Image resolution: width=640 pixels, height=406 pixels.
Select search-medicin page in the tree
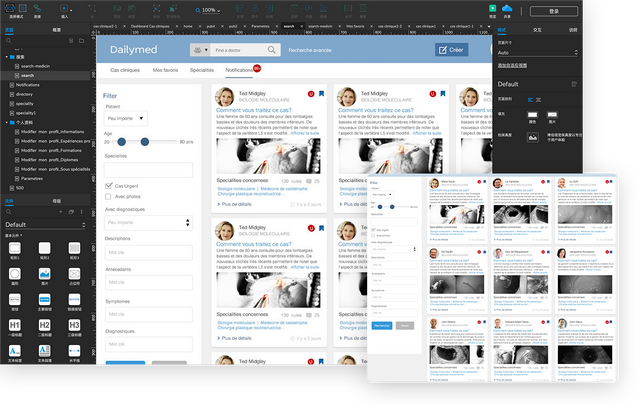(x=35, y=66)
